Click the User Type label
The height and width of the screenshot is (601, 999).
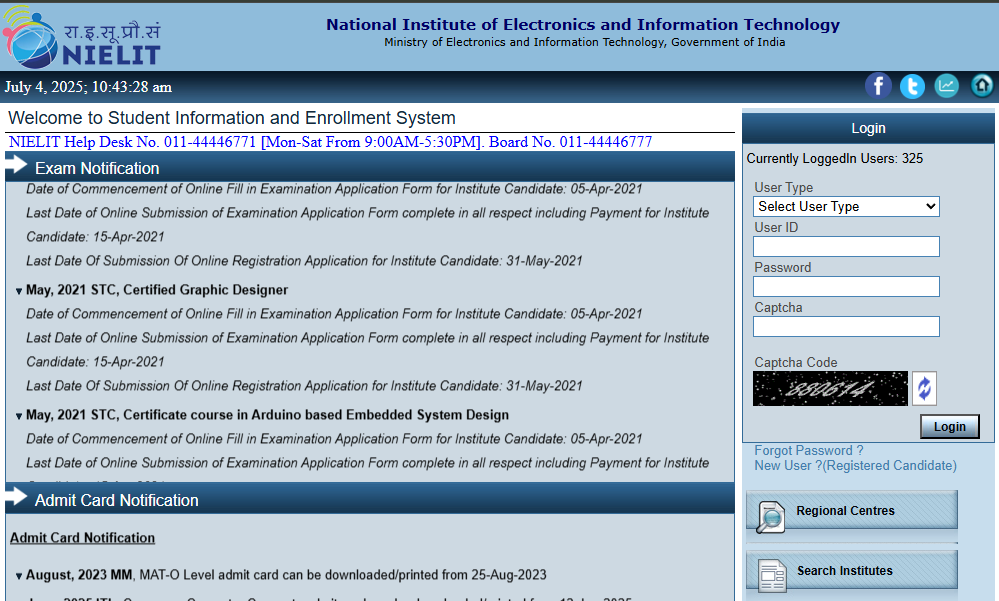pos(784,187)
